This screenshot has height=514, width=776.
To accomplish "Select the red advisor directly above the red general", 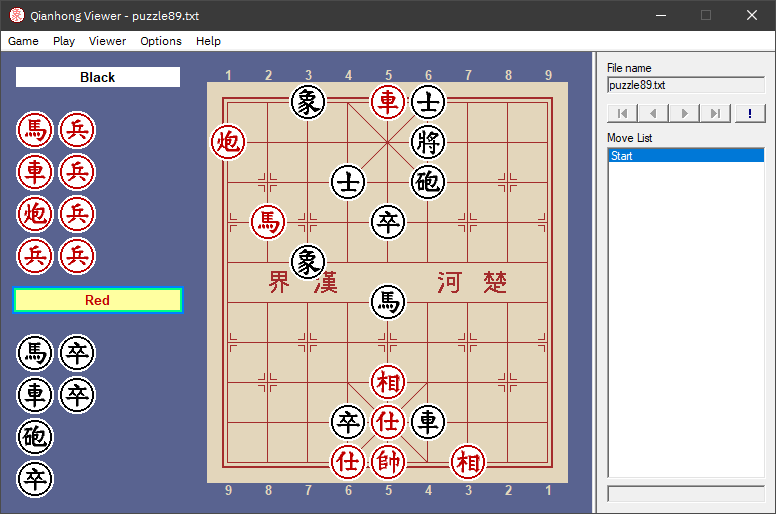I will (388, 422).
